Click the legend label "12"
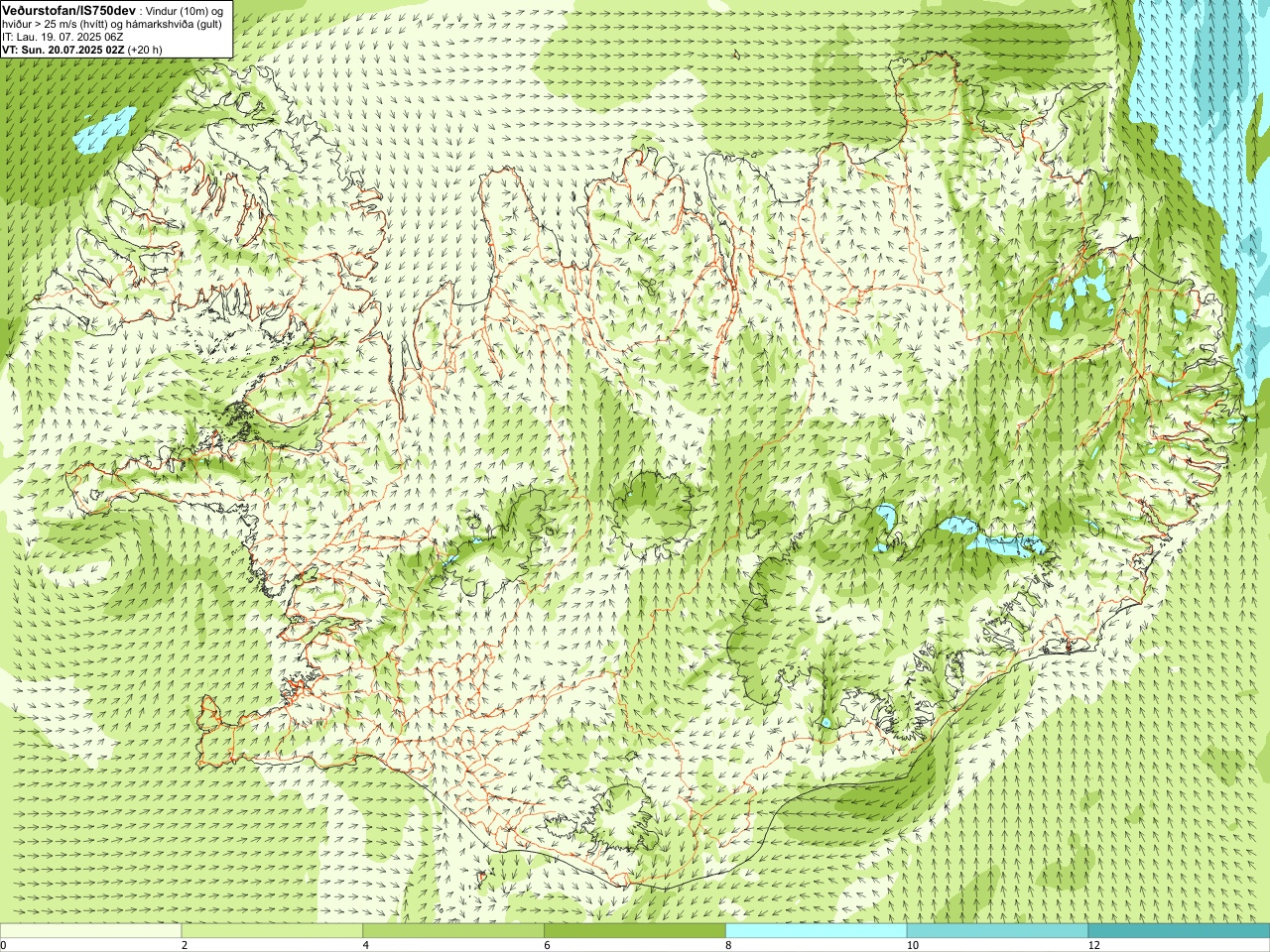Viewport: 1270px width, 952px height. pyautogui.click(x=1094, y=946)
